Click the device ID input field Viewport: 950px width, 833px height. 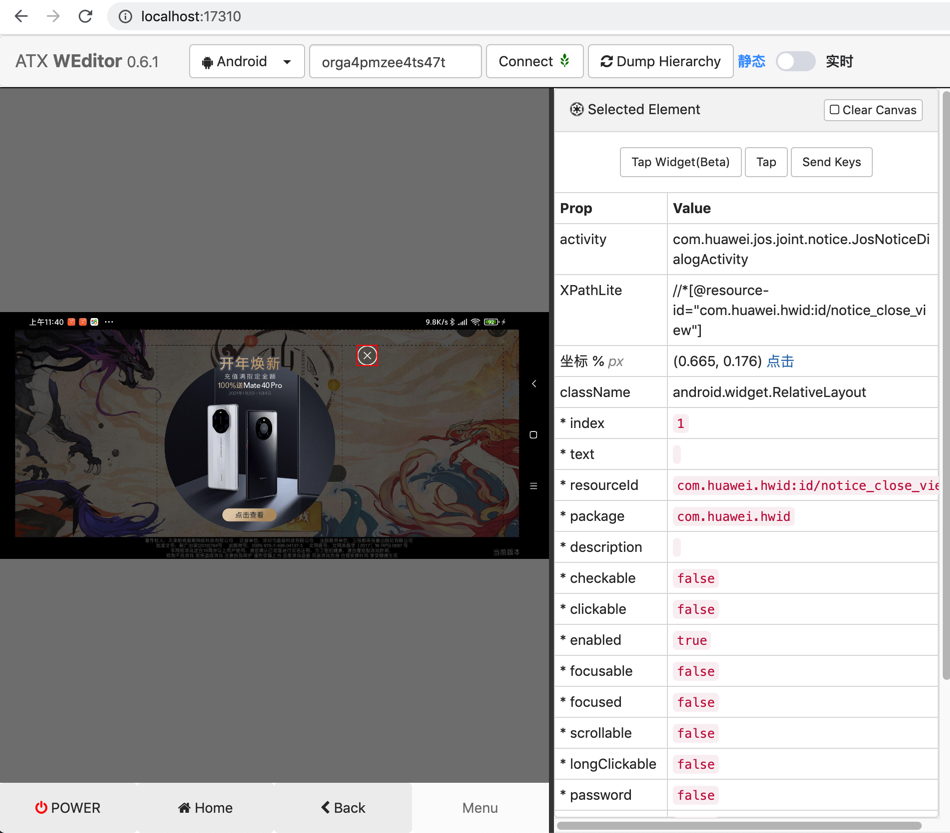(x=395, y=62)
